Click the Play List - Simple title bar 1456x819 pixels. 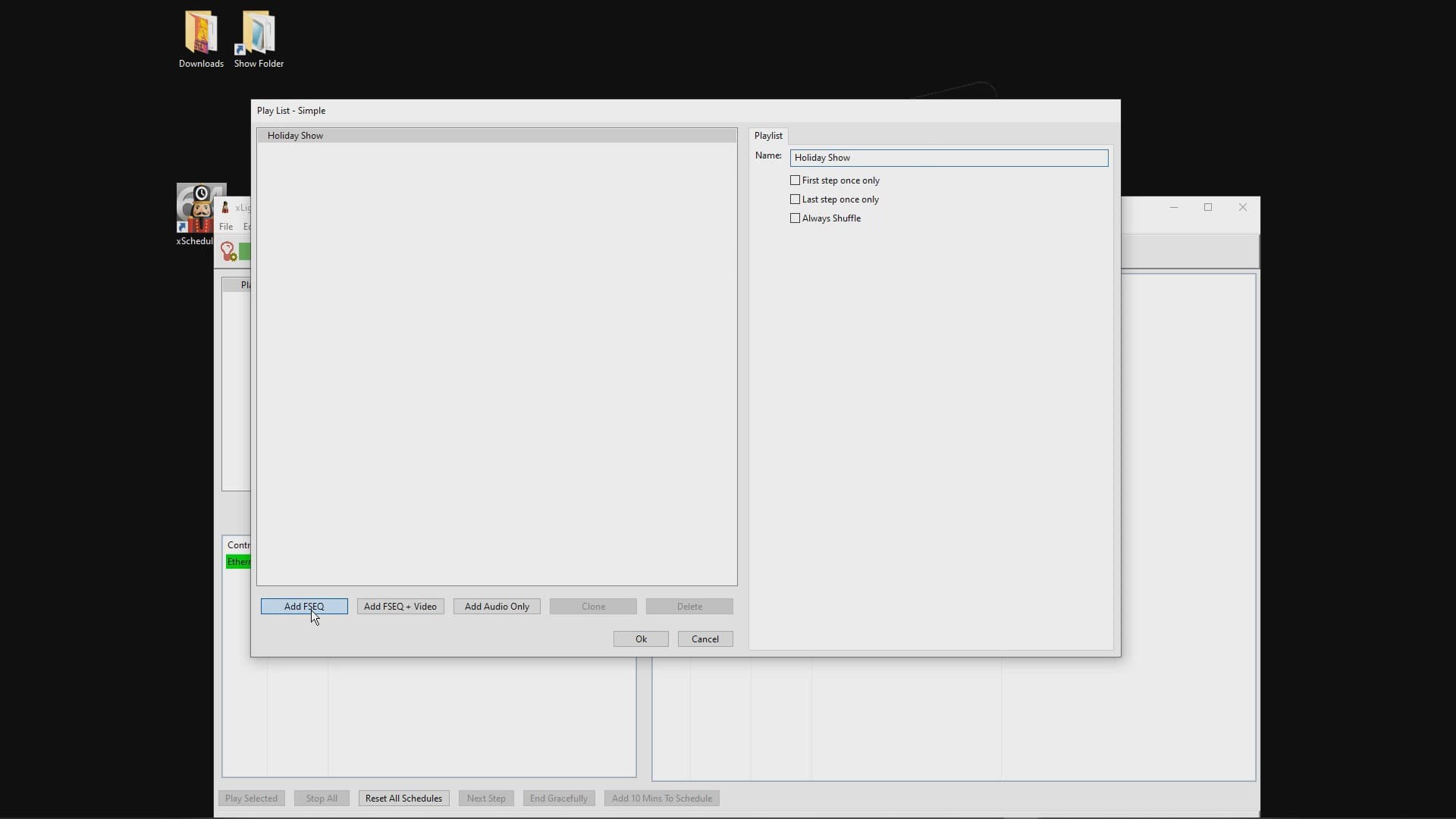686,111
